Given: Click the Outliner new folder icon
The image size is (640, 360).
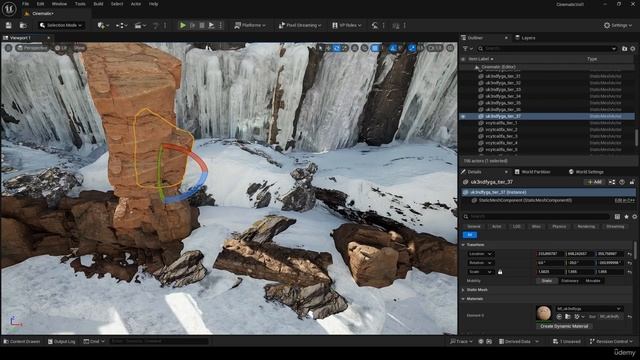Looking at the screenshot, I should coord(624,49).
